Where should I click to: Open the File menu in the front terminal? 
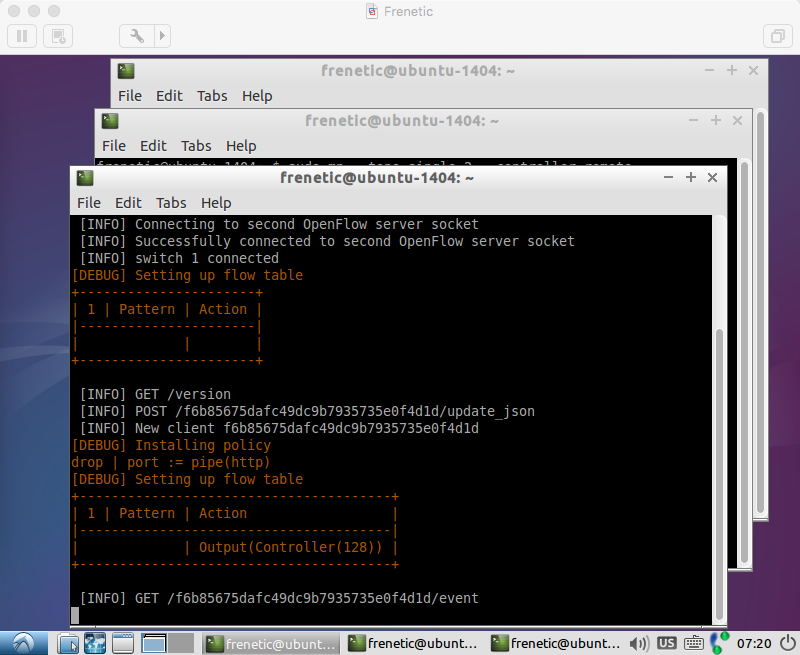click(89, 203)
